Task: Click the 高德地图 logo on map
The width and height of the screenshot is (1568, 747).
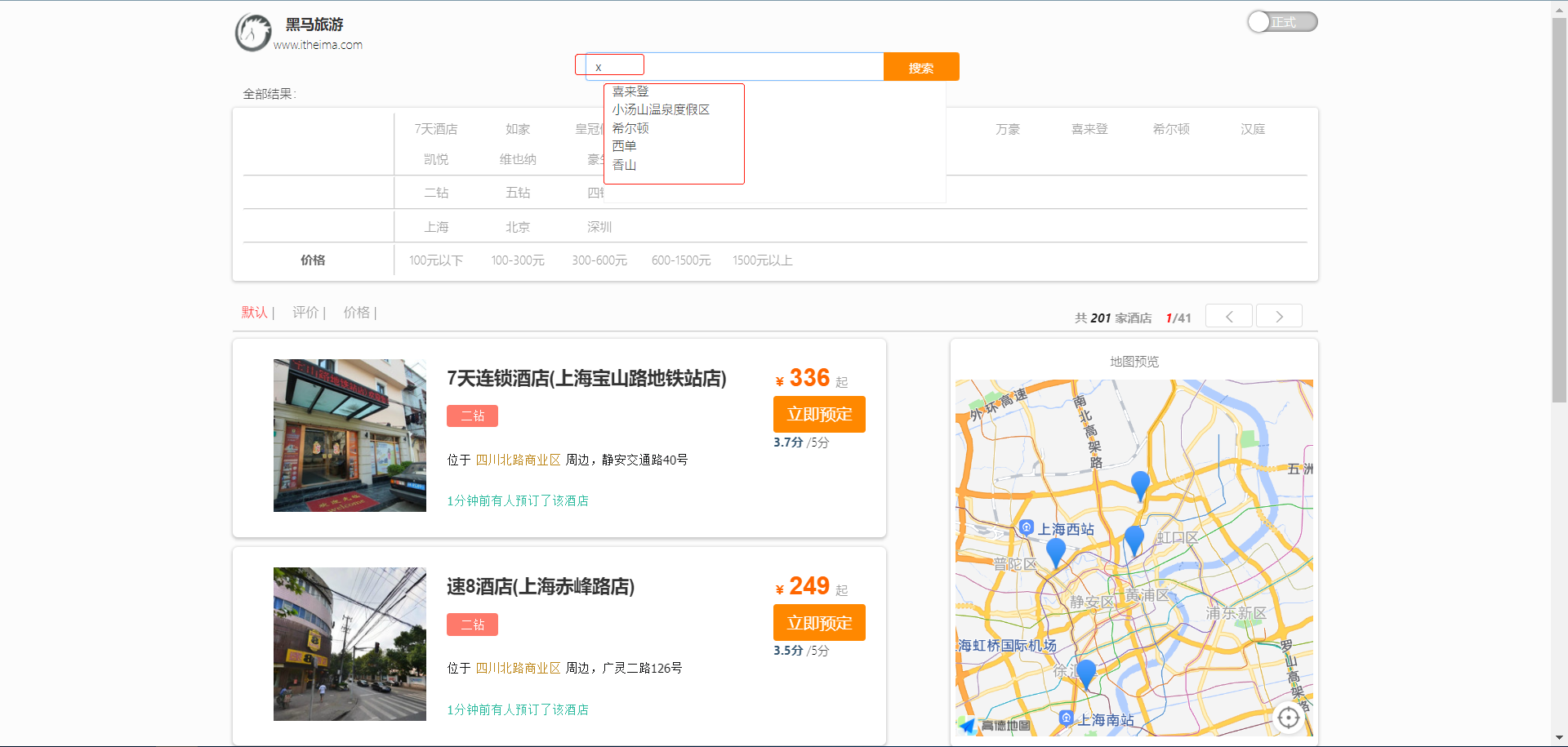Action: point(995,725)
